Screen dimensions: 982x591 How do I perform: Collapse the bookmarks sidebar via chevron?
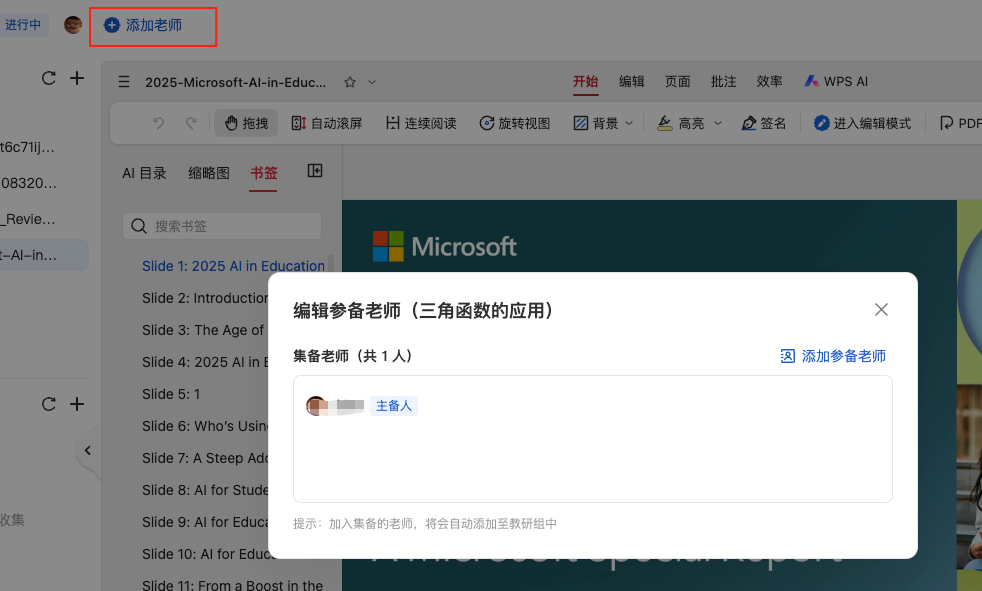click(88, 451)
